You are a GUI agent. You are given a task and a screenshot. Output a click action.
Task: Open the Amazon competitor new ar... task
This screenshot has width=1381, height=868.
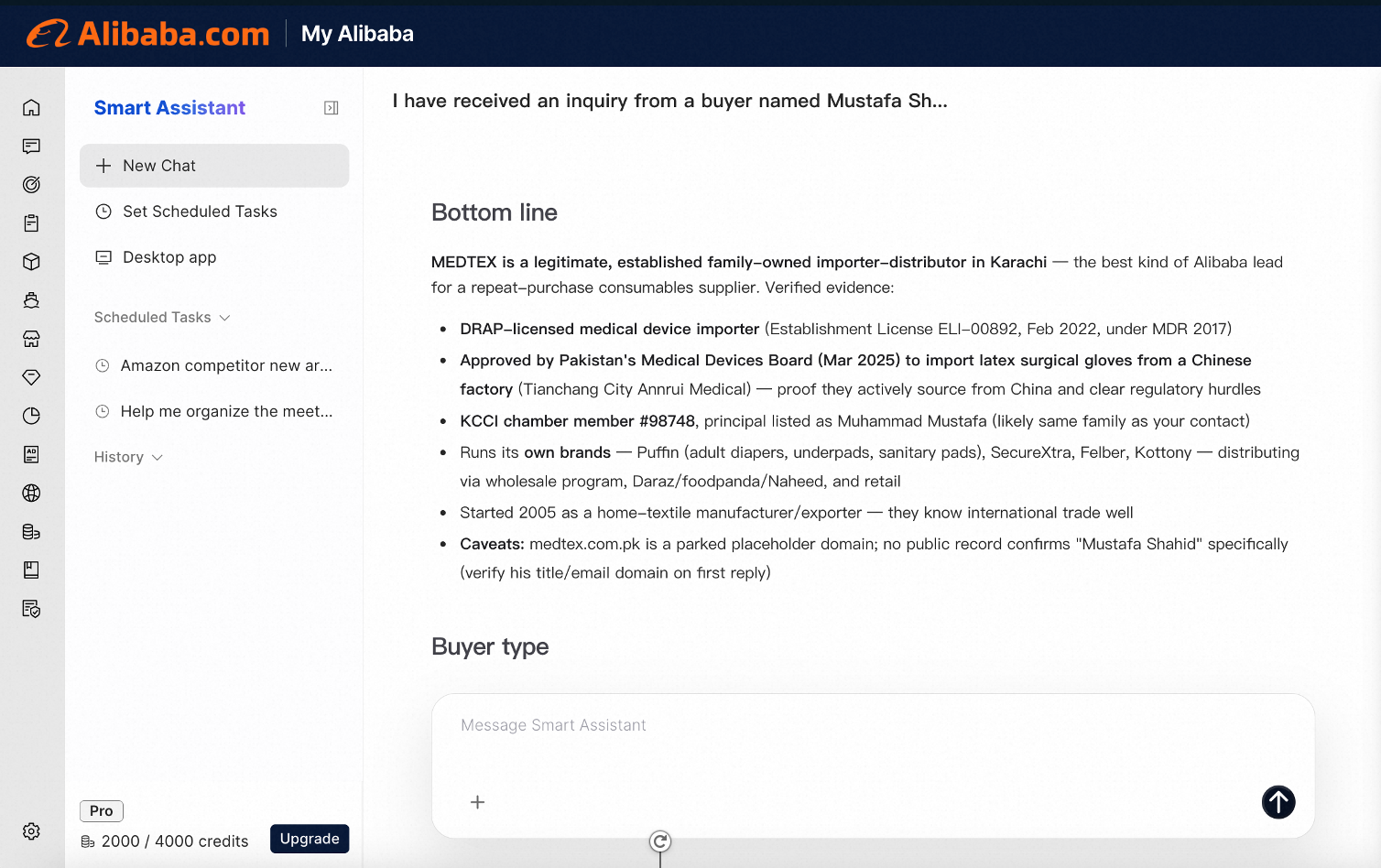(214, 365)
